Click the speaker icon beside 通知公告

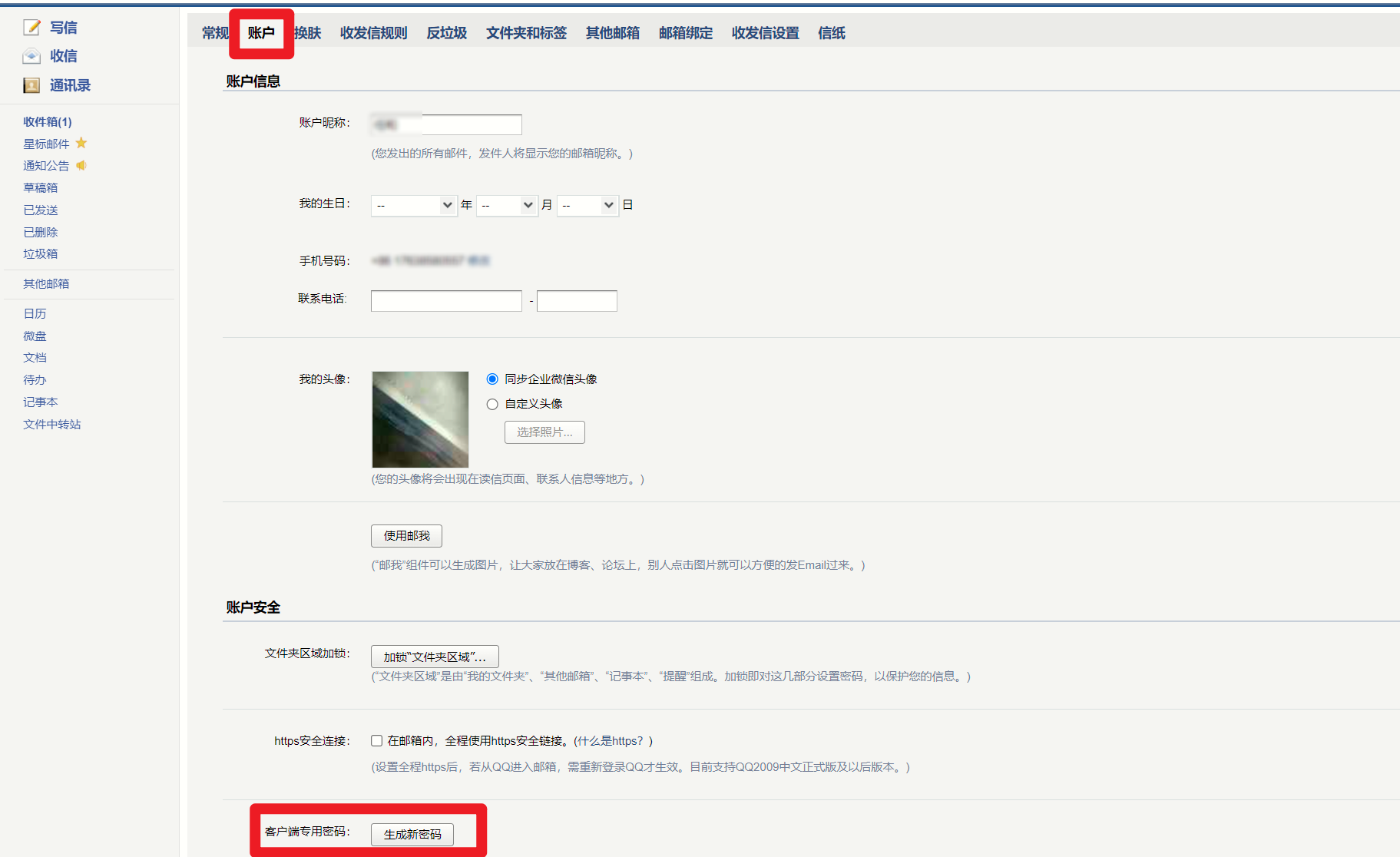[81, 165]
